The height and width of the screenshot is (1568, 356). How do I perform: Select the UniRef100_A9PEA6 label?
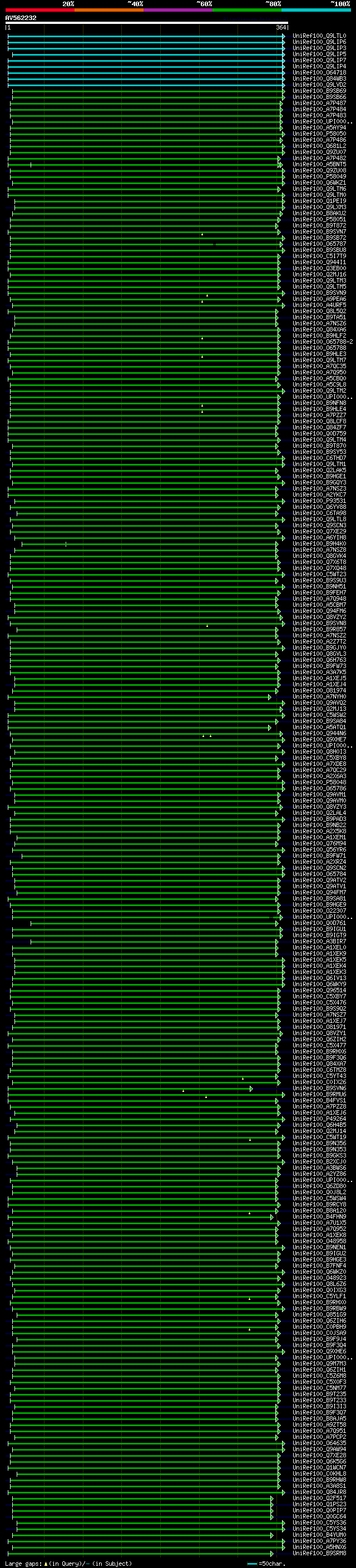[x=319, y=299]
